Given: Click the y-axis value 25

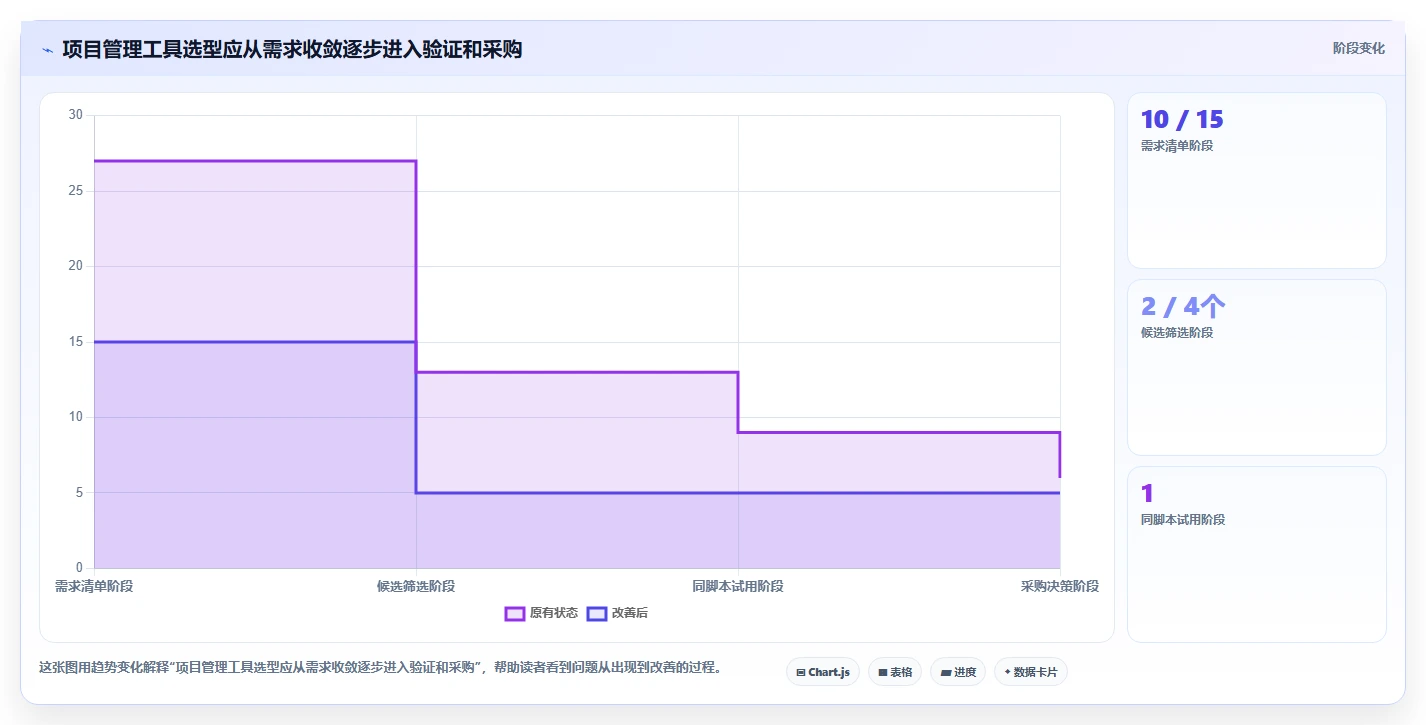Looking at the screenshot, I should pos(76,191).
